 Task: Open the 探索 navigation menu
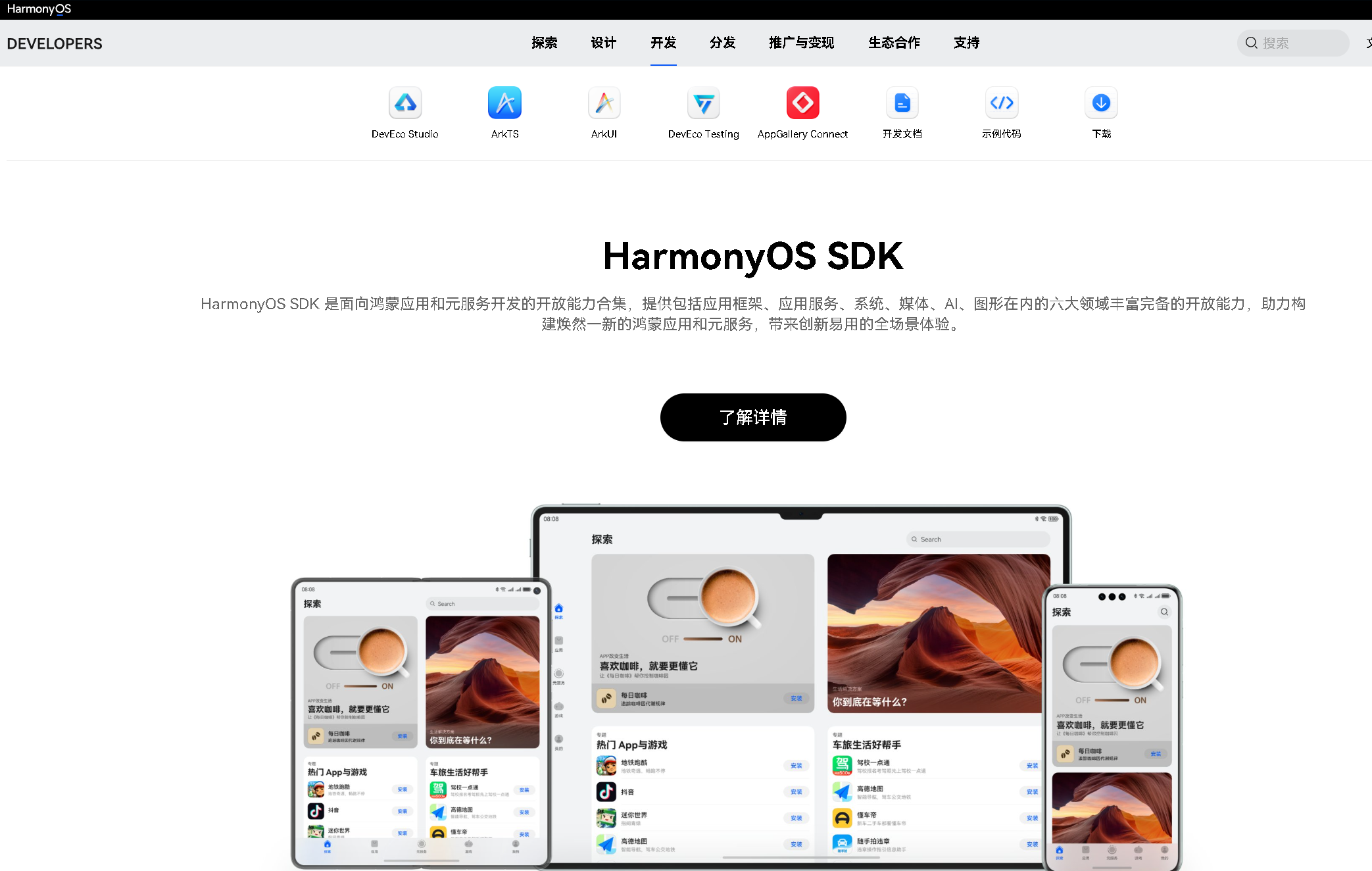tap(545, 43)
